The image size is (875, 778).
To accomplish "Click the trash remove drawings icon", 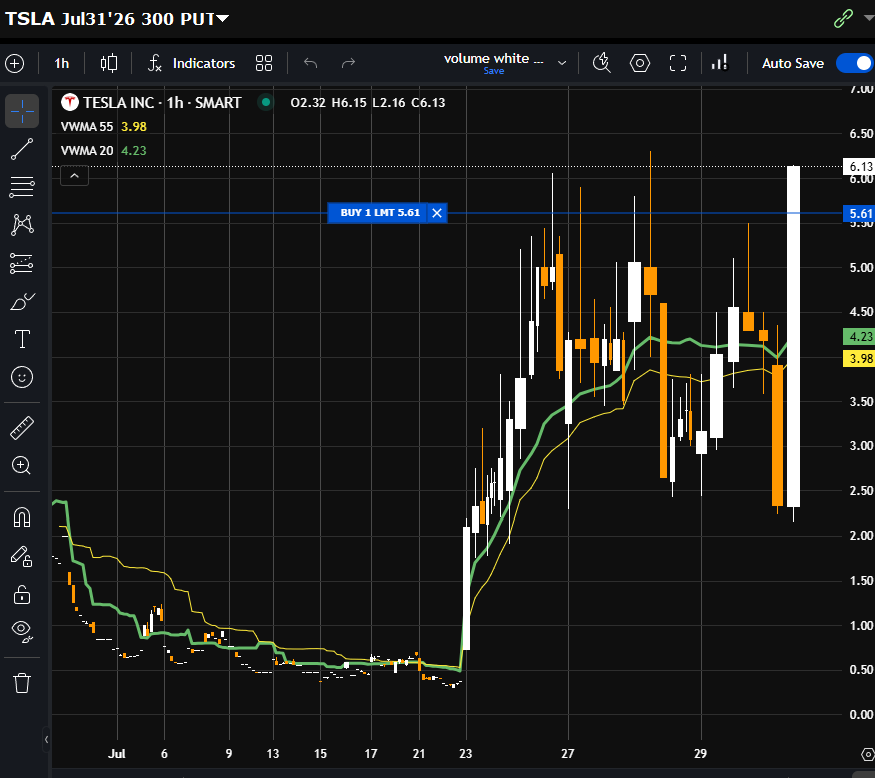I will [22, 683].
